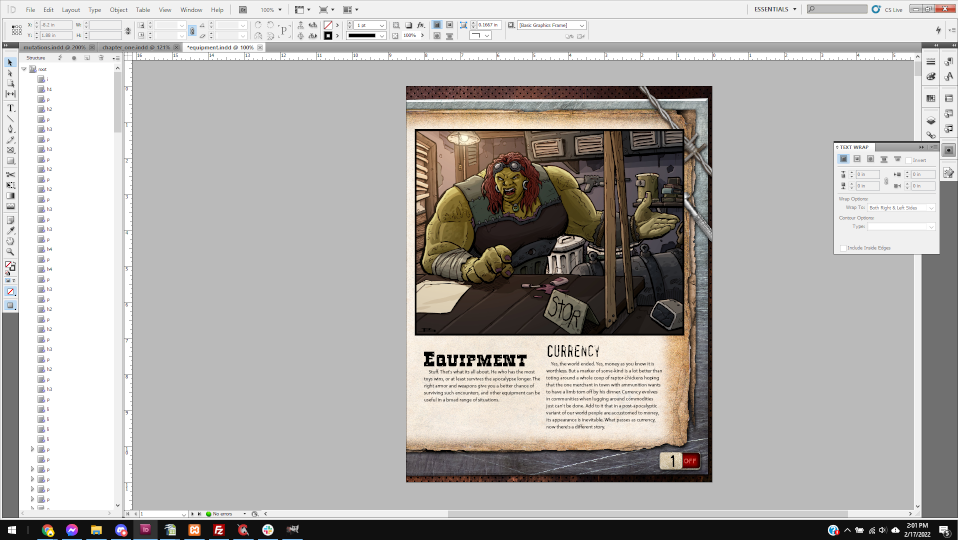Image resolution: width=958 pixels, height=540 pixels.
Task: Select the Zoom tool in toolbox
Action: [x=11, y=252]
